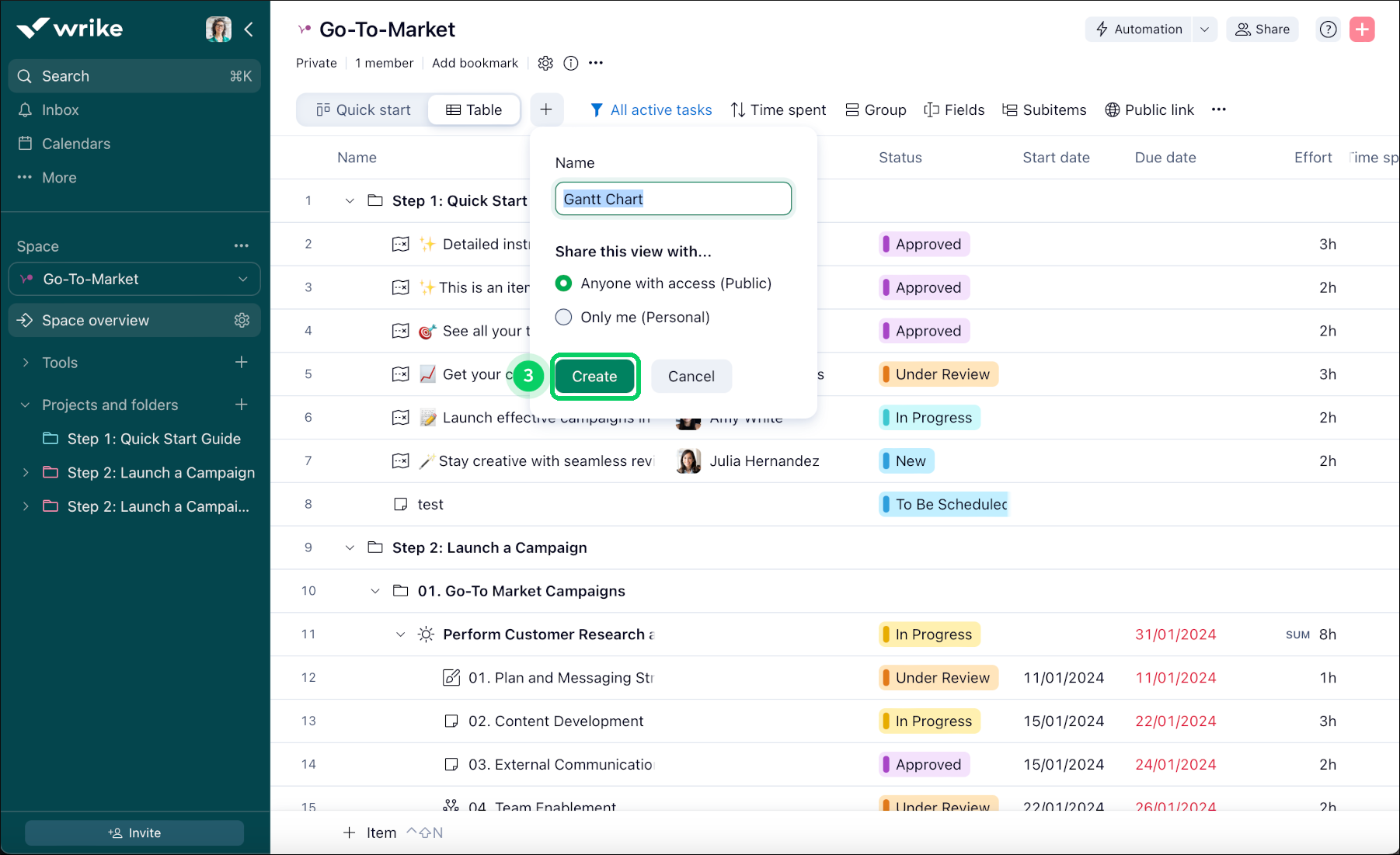This screenshot has height=855, width=1400.
Task: Expand the Step 2: Launch a Campaign folder
Action: point(26,472)
